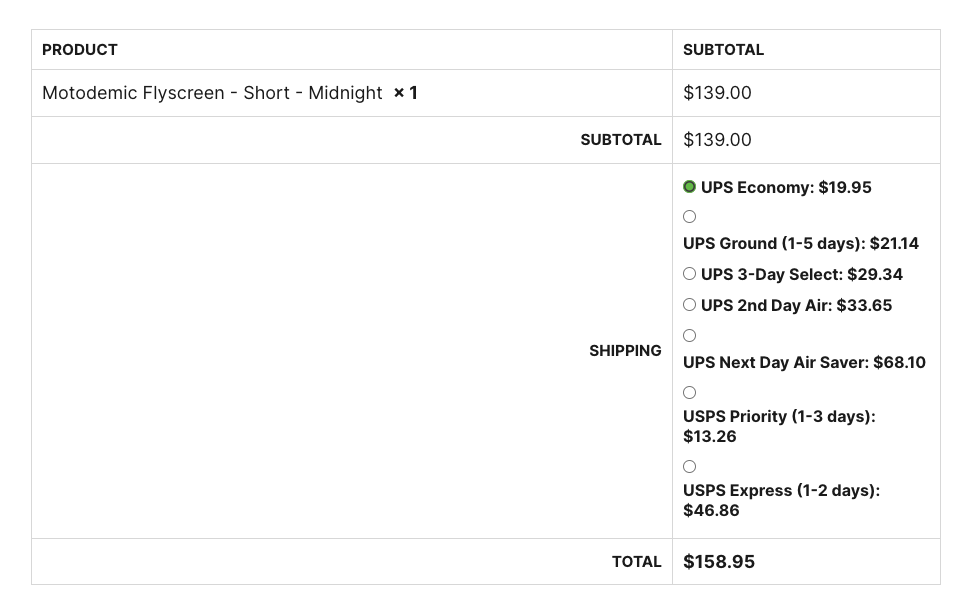Select UPS Next Day Air Saver shipping
Viewport: 960px width, 604px height.
pyautogui.click(x=689, y=335)
